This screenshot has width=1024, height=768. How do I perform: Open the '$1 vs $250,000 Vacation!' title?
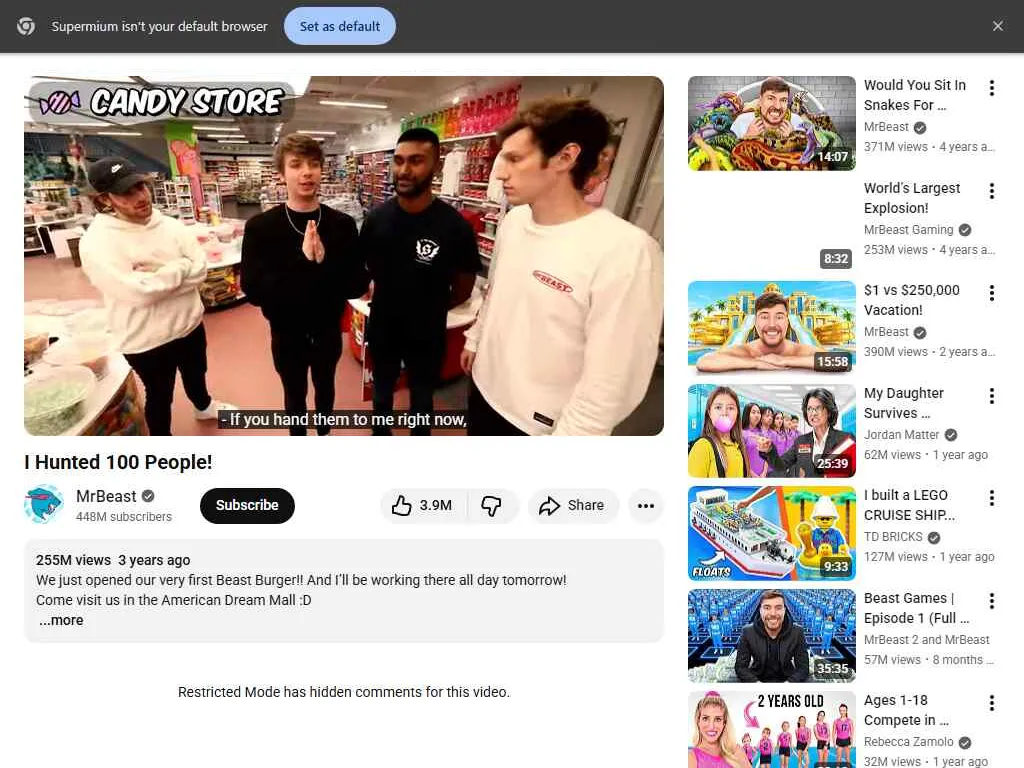click(912, 300)
